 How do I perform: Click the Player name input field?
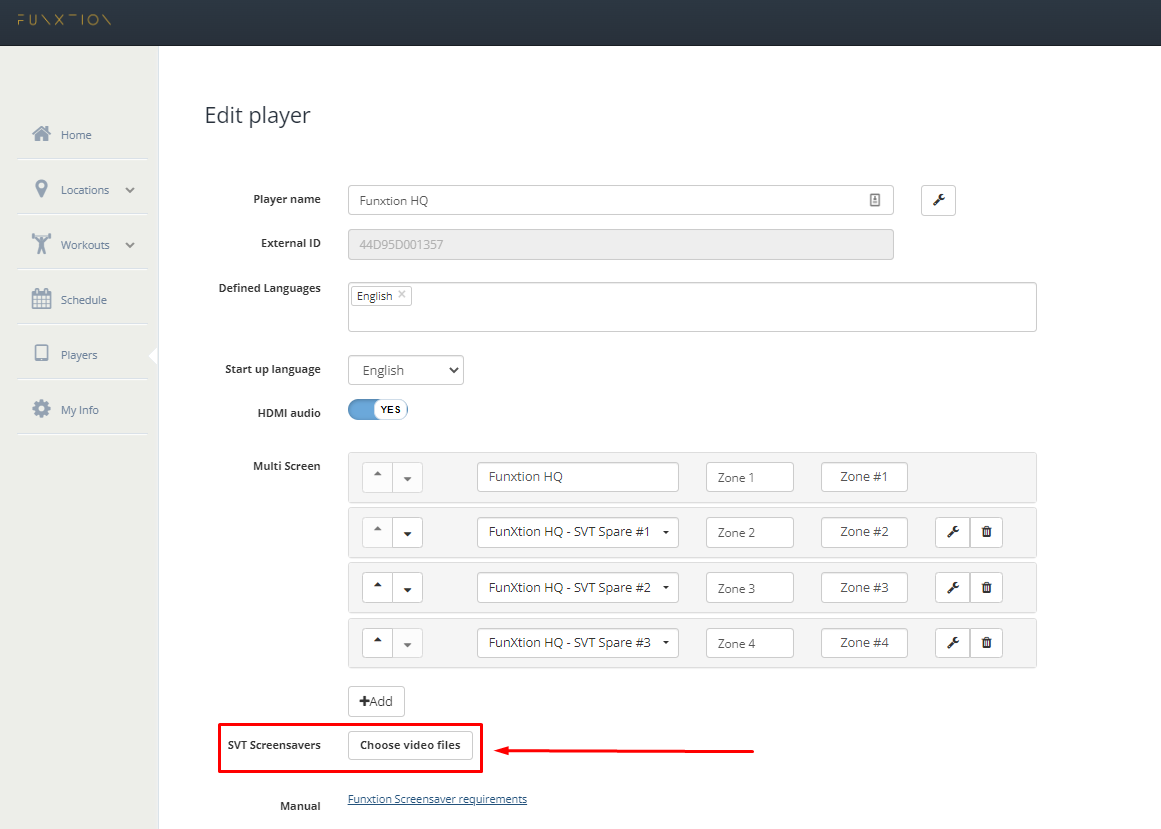click(620, 201)
